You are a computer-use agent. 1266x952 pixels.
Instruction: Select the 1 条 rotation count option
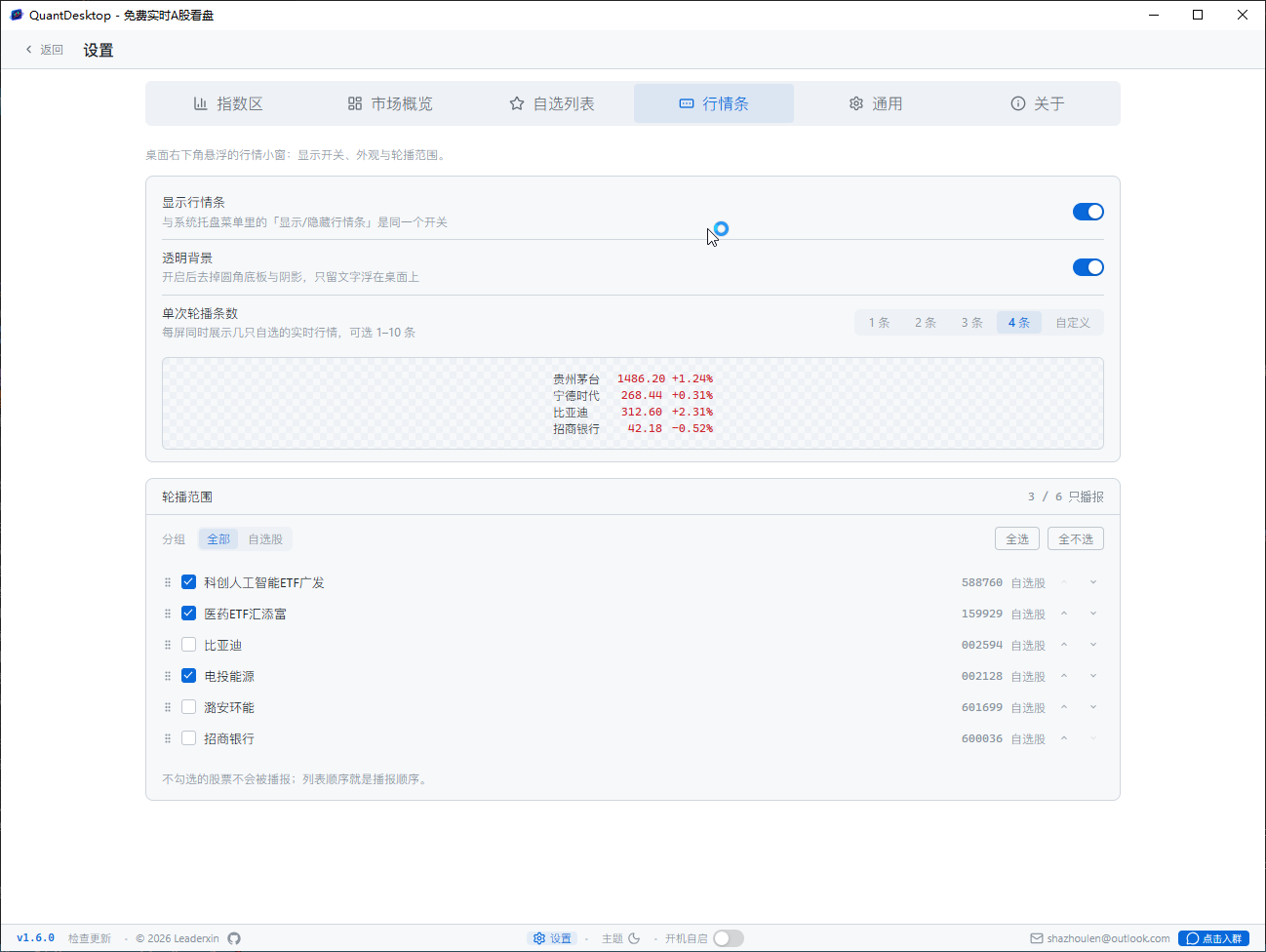879,323
